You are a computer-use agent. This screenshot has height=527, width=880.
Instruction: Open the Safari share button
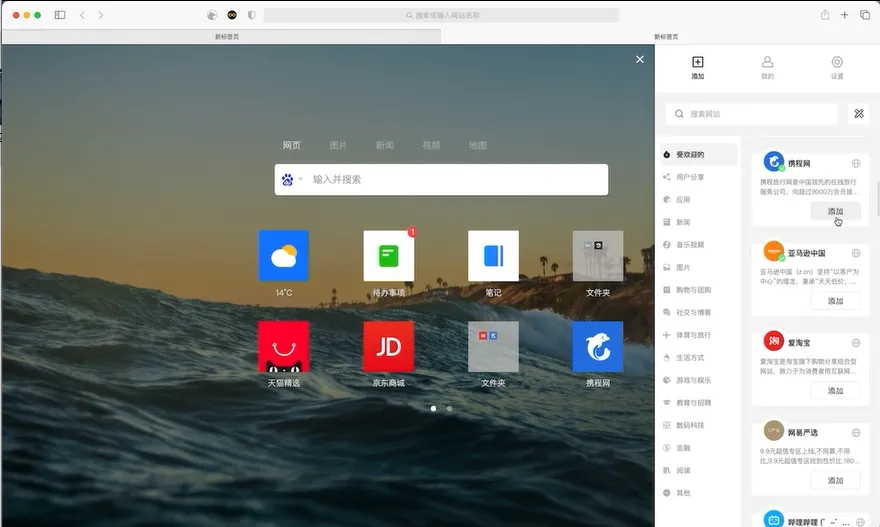[824, 15]
